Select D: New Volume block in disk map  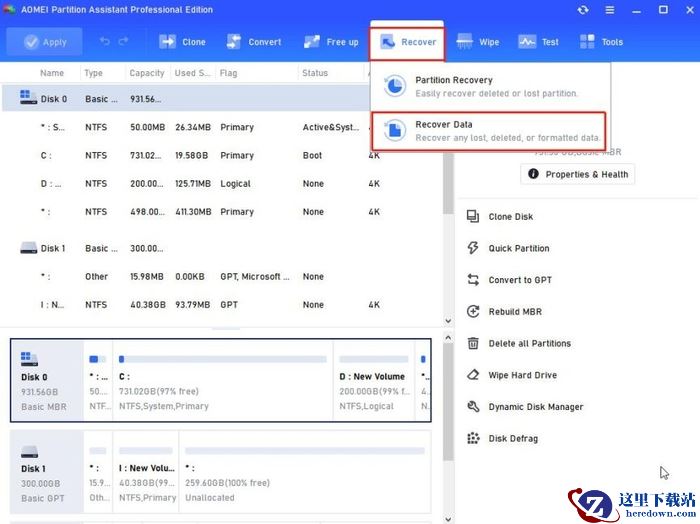pos(374,380)
